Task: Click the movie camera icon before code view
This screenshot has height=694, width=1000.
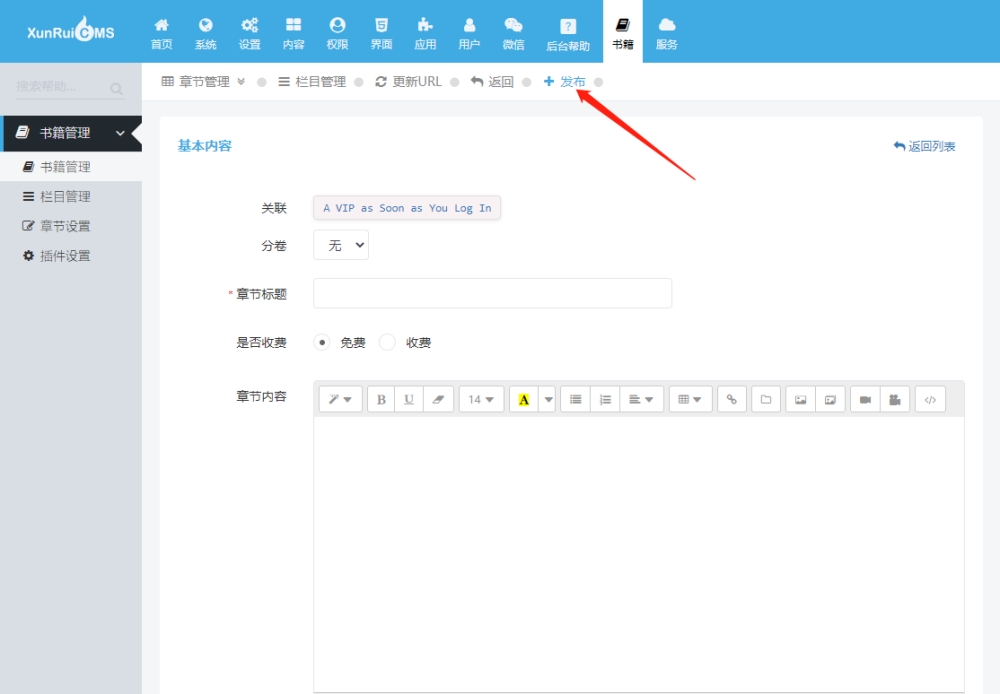Action: [895, 399]
